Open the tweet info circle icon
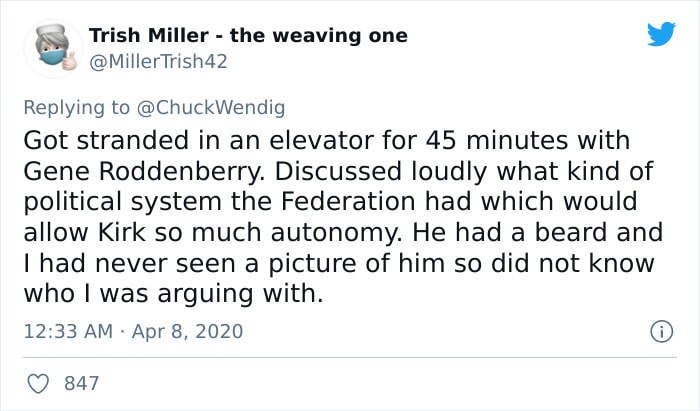The height and width of the screenshot is (411, 700). click(x=662, y=332)
